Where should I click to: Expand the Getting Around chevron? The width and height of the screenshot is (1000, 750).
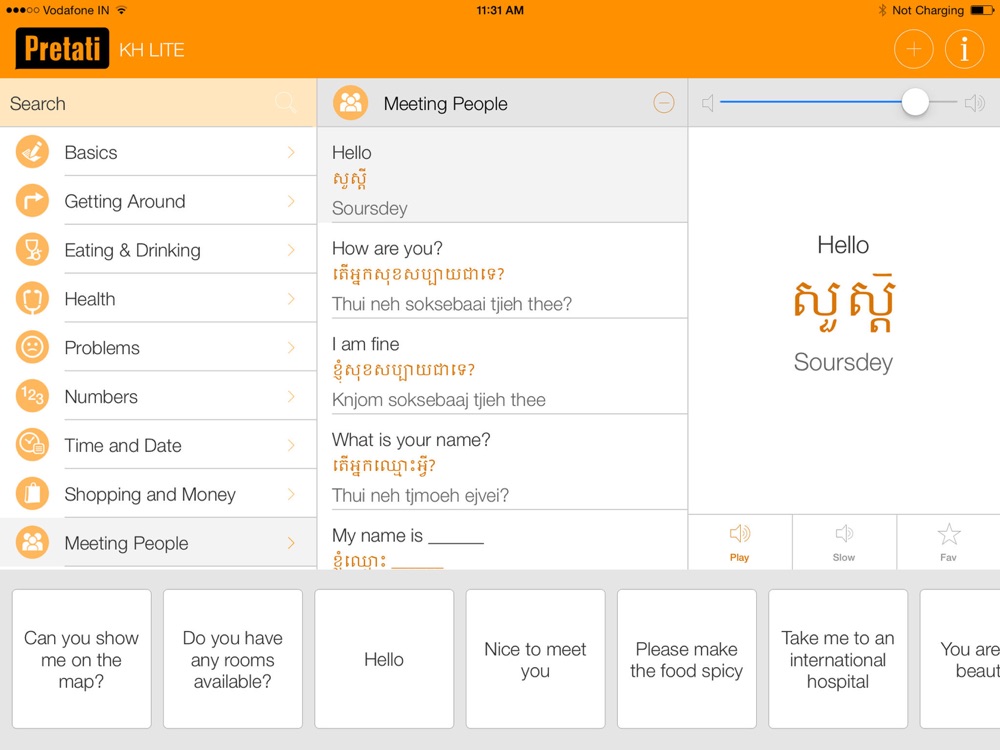click(x=291, y=202)
